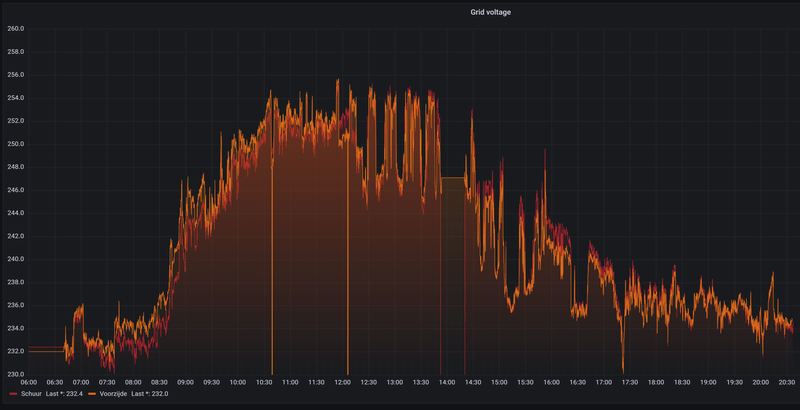Click the 238.0 y-axis label
The image size is (800, 410).
point(16,282)
